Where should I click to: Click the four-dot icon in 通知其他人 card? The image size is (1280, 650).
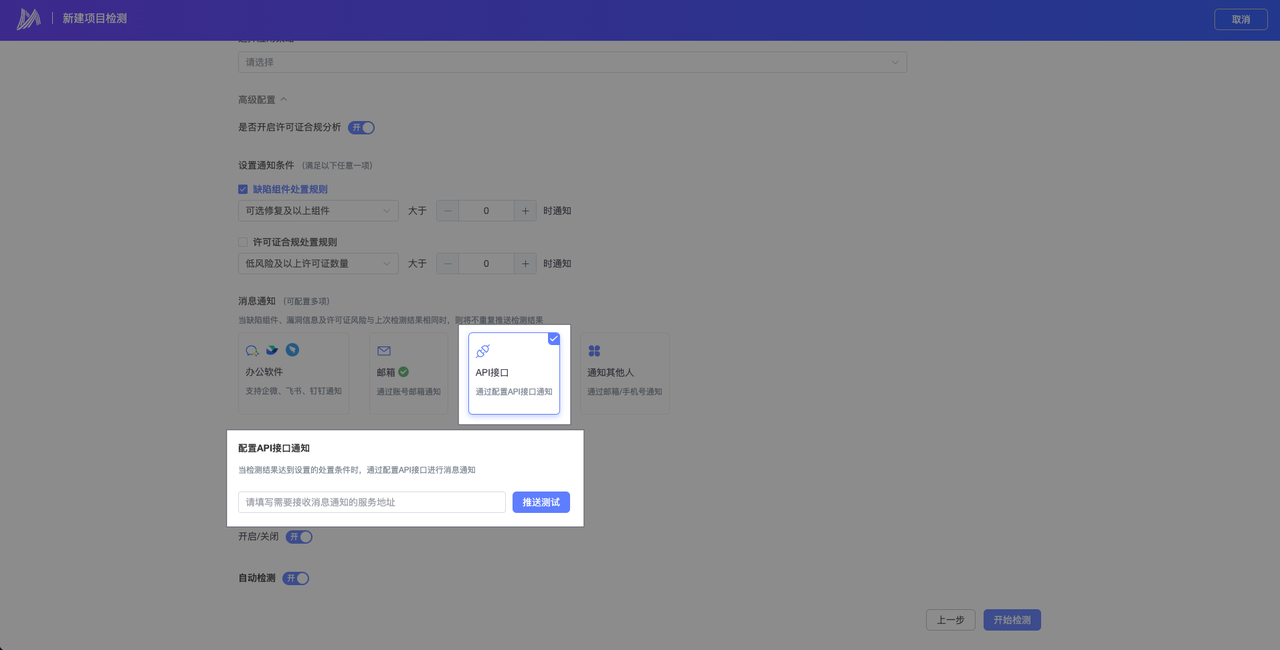(594, 351)
